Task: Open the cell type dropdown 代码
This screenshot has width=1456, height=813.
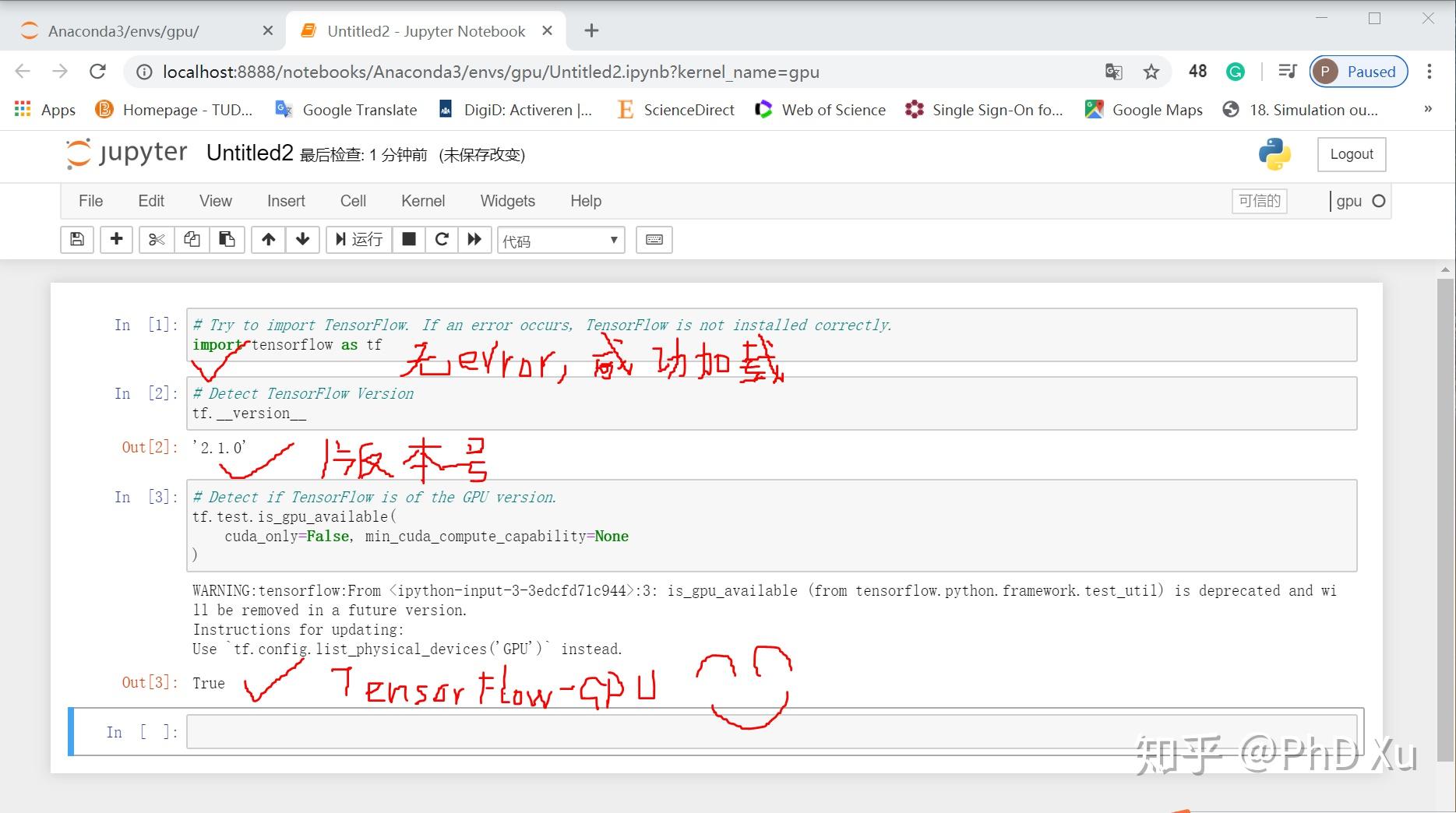Action: click(561, 241)
